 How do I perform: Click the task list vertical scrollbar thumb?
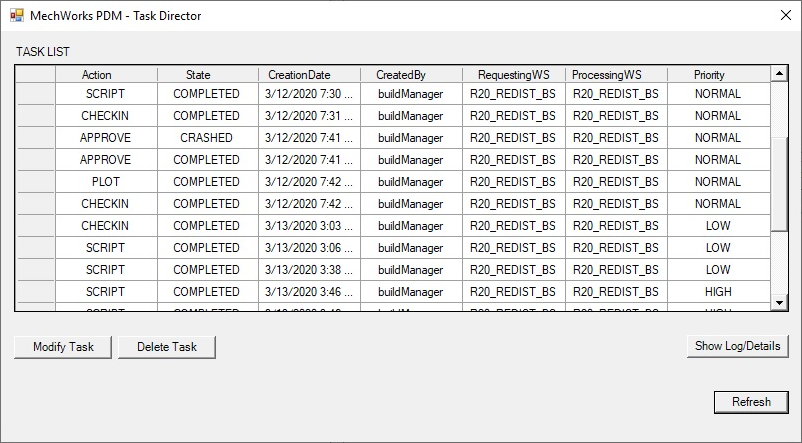(779, 184)
